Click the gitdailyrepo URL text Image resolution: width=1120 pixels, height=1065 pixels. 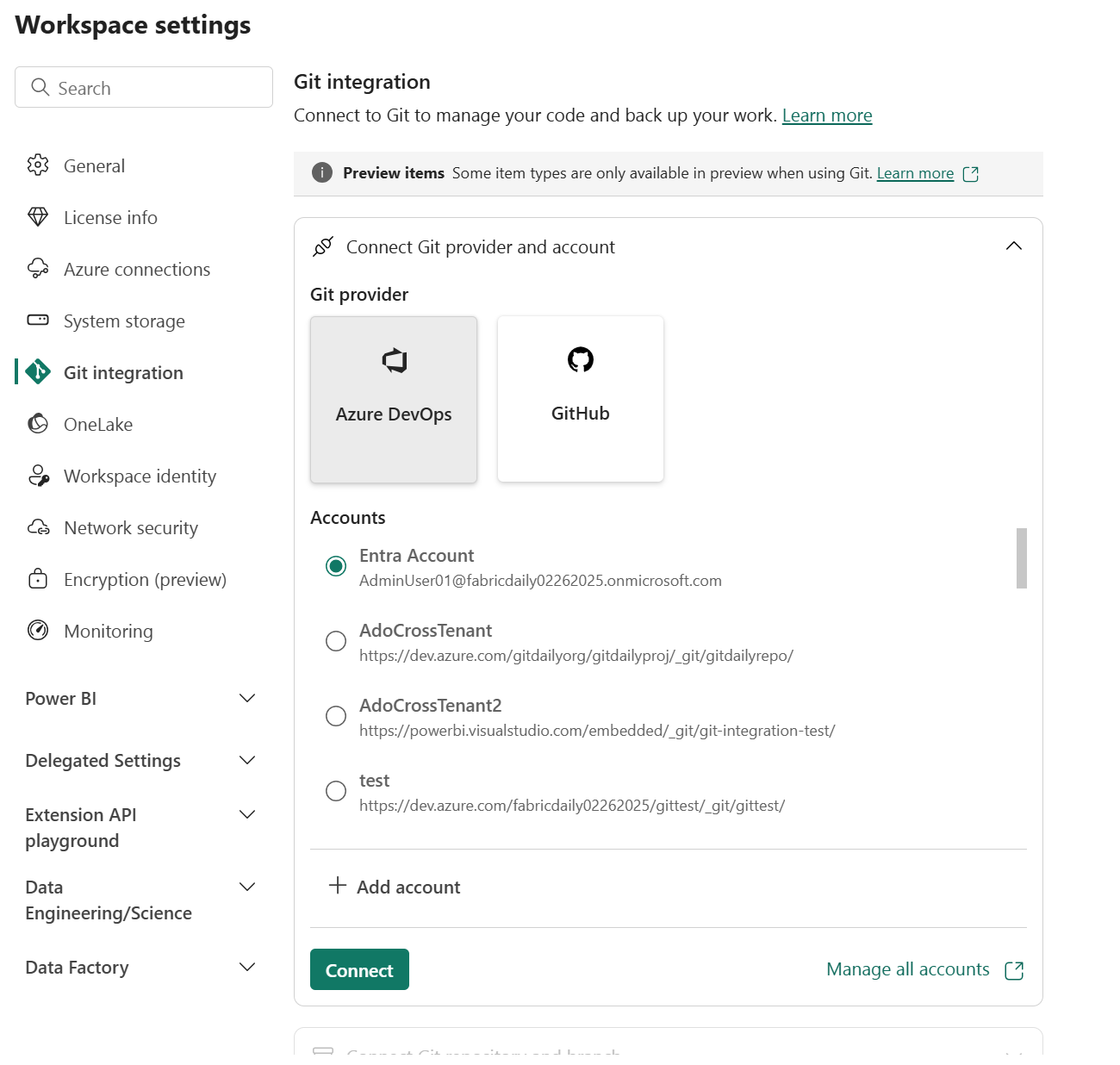576,656
